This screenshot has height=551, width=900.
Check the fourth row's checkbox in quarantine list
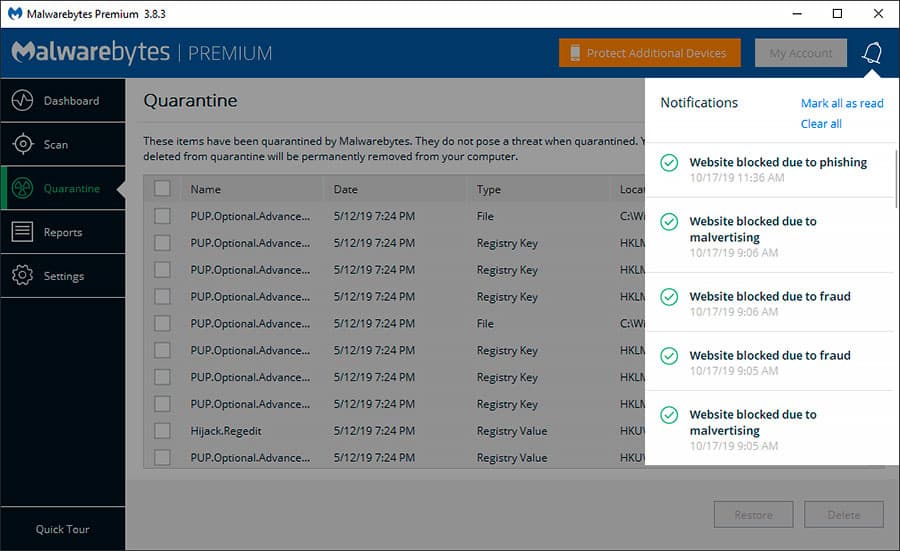coord(162,296)
